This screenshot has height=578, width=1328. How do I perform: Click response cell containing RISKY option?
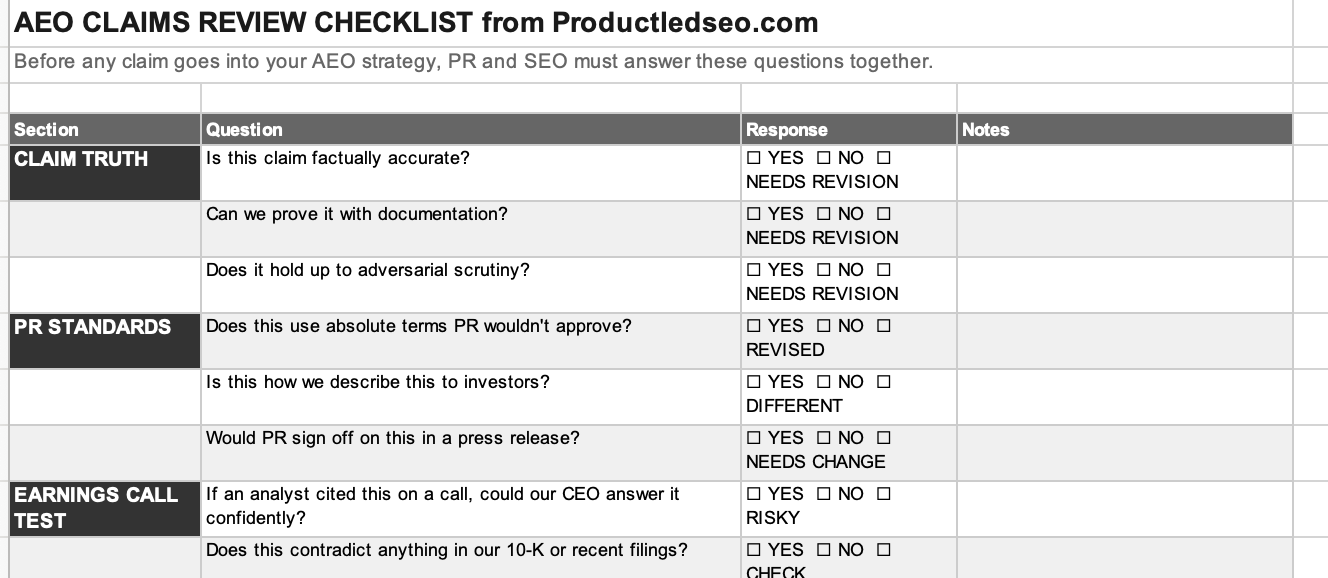click(x=849, y=508)
